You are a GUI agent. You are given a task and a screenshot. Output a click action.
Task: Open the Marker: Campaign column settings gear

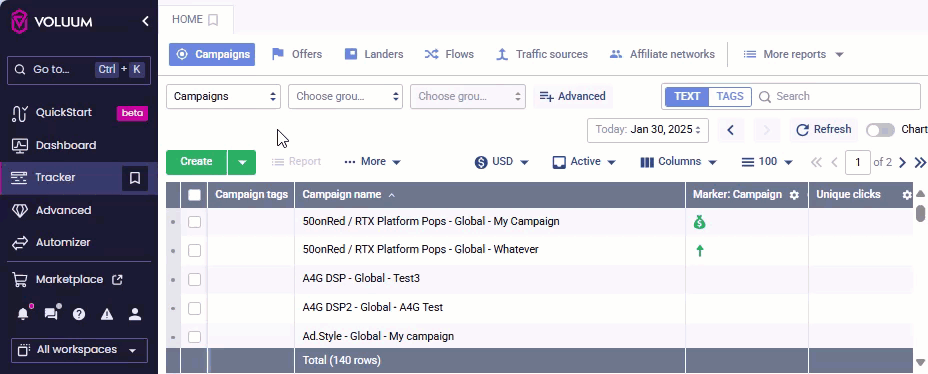click(x=794, y=195)
